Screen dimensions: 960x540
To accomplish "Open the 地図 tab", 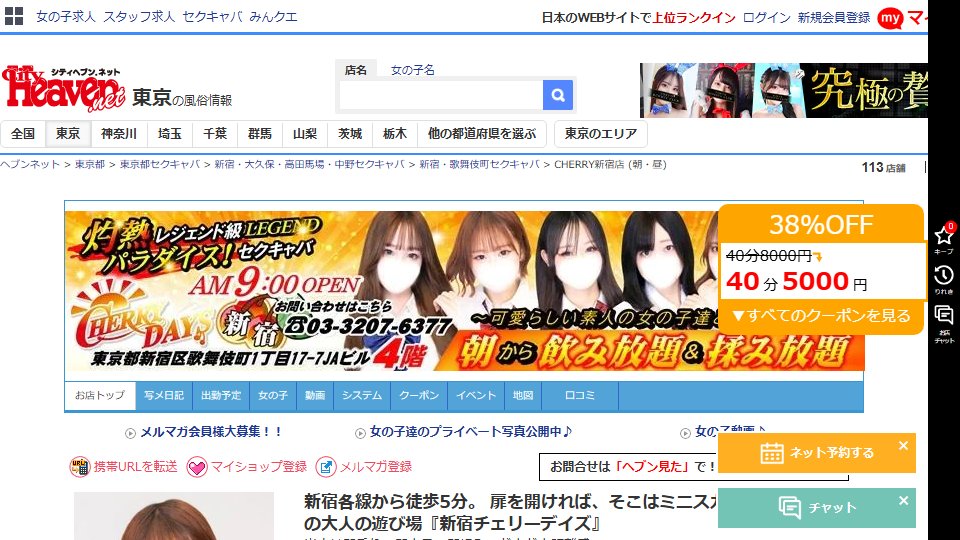I will click(x=523, y=396).
